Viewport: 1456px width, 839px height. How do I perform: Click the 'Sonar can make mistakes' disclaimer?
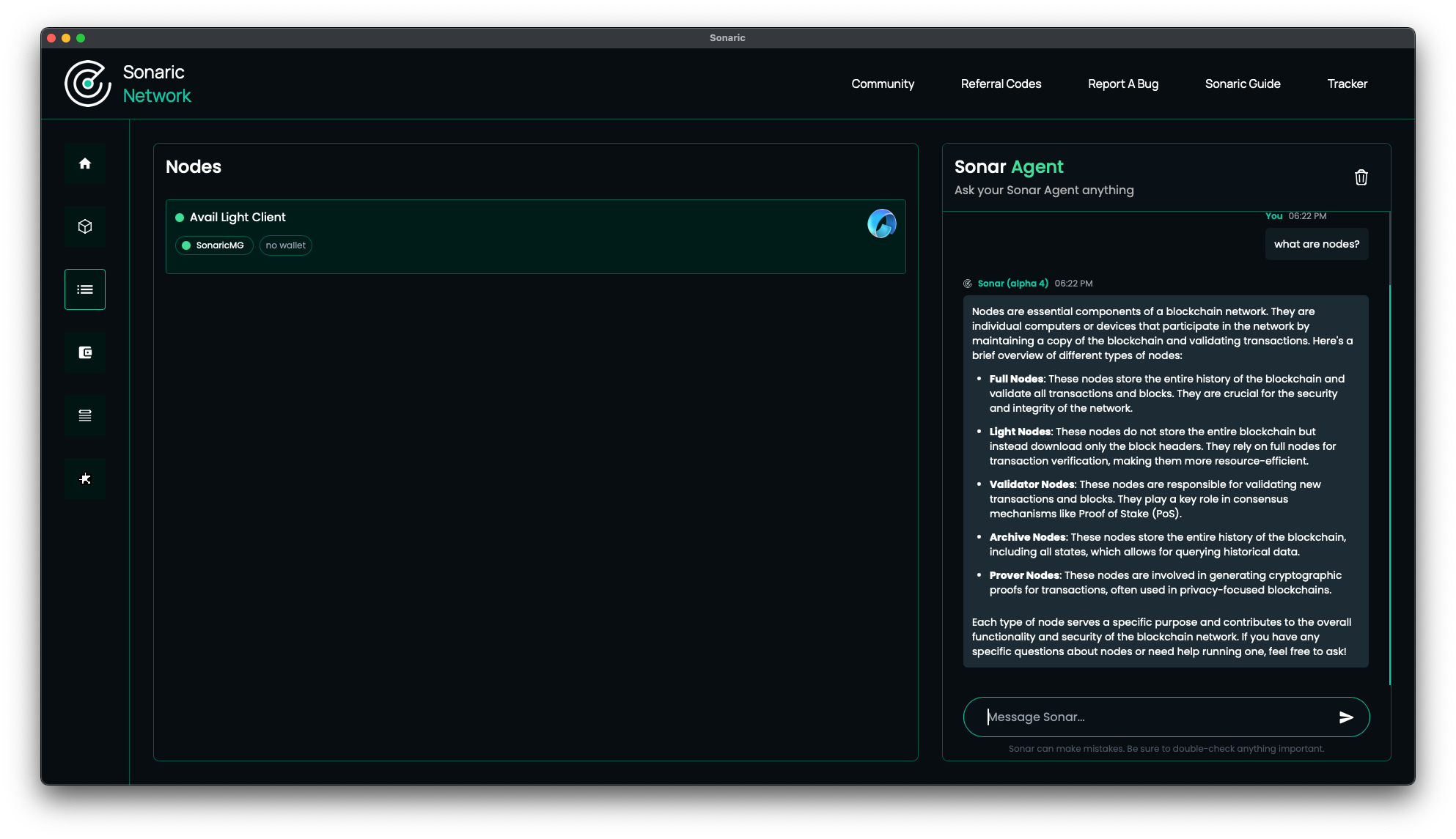[x=1166, y=749]
